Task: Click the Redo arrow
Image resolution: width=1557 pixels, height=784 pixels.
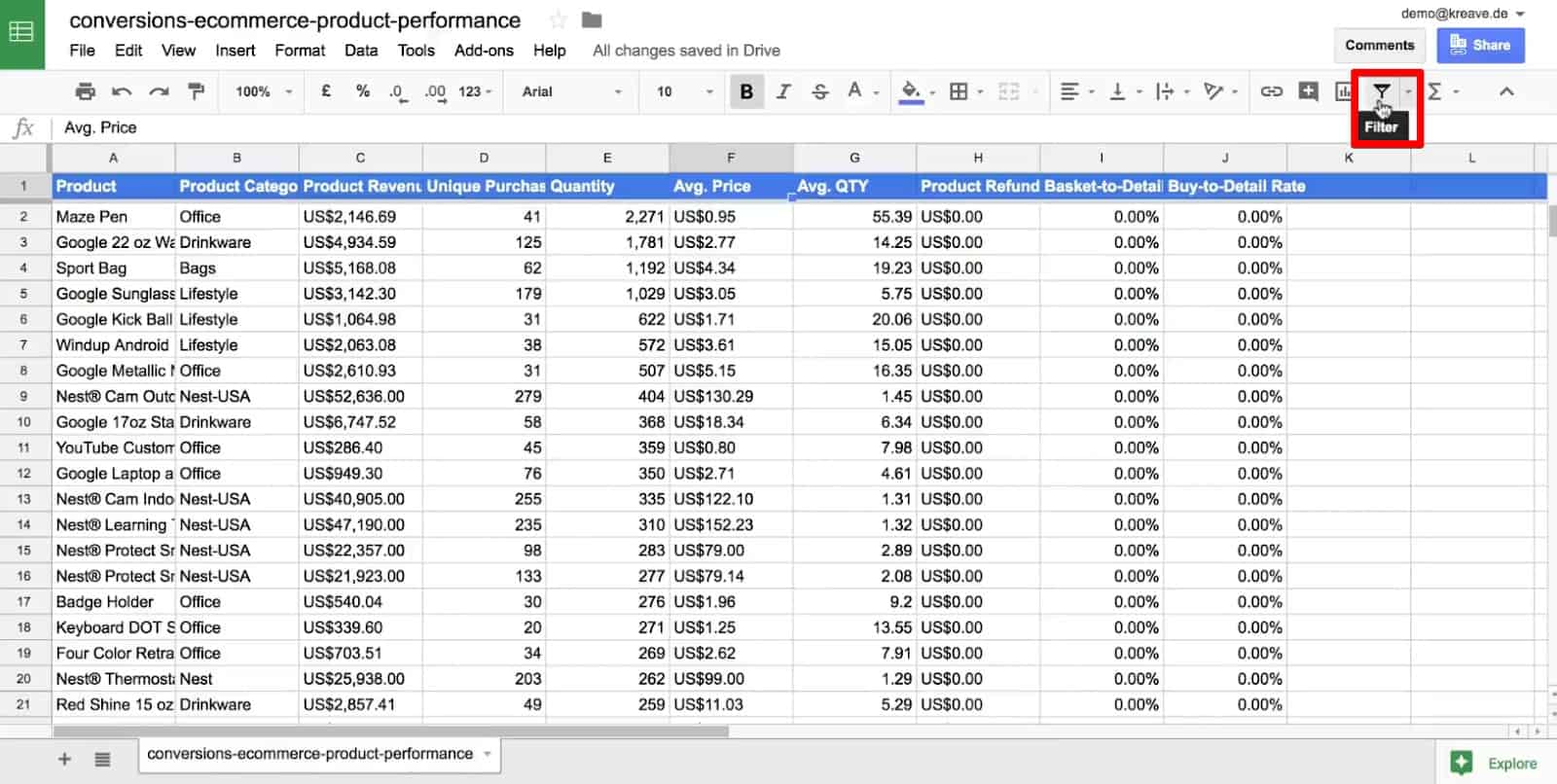Action: click(x=159, y=91)
